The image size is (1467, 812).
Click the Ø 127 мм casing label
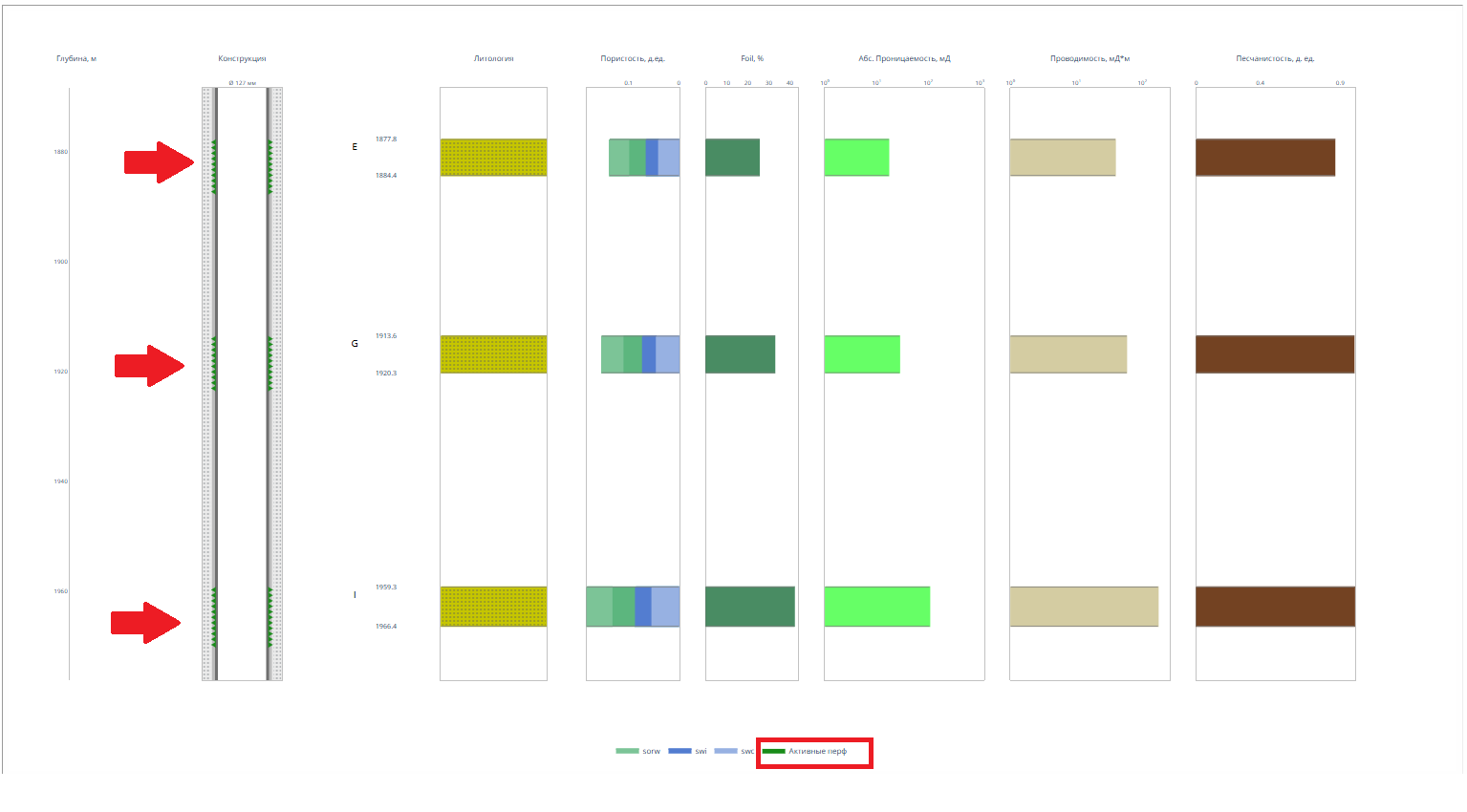click(243, 83)
